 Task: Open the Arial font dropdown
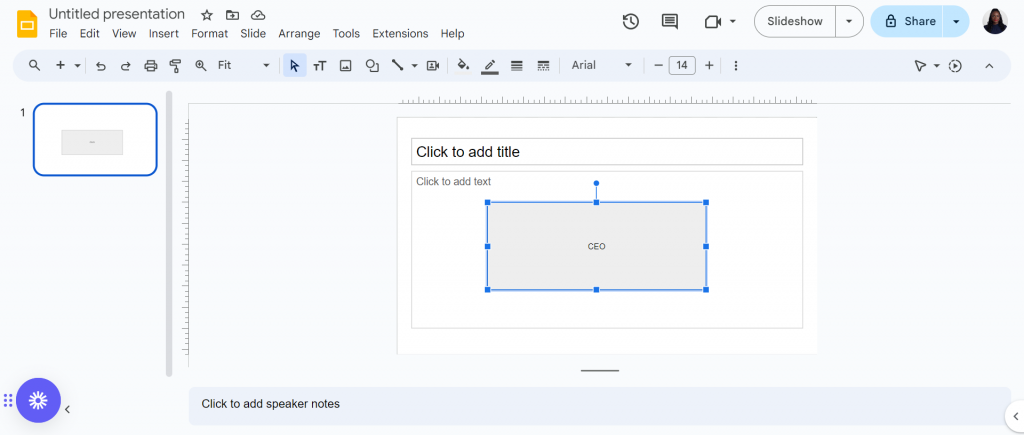(x=601, y=65)
